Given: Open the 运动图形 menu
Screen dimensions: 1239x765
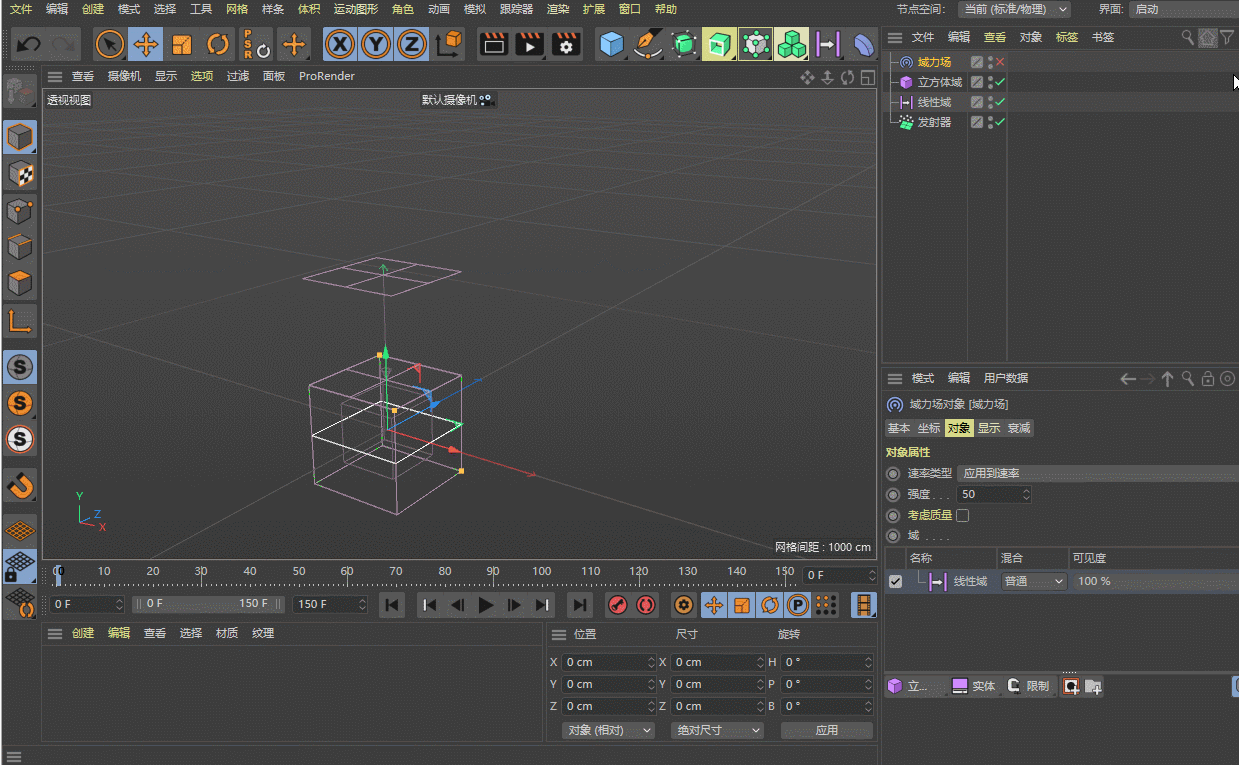Looking at the screenshot, I should tap(356, 9).
